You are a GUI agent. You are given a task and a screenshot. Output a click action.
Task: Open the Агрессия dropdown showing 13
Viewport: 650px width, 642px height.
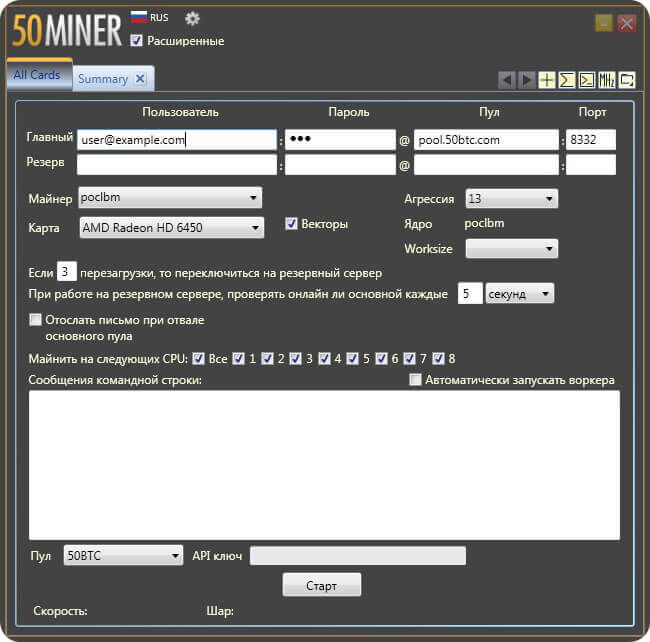coord(512,199)
